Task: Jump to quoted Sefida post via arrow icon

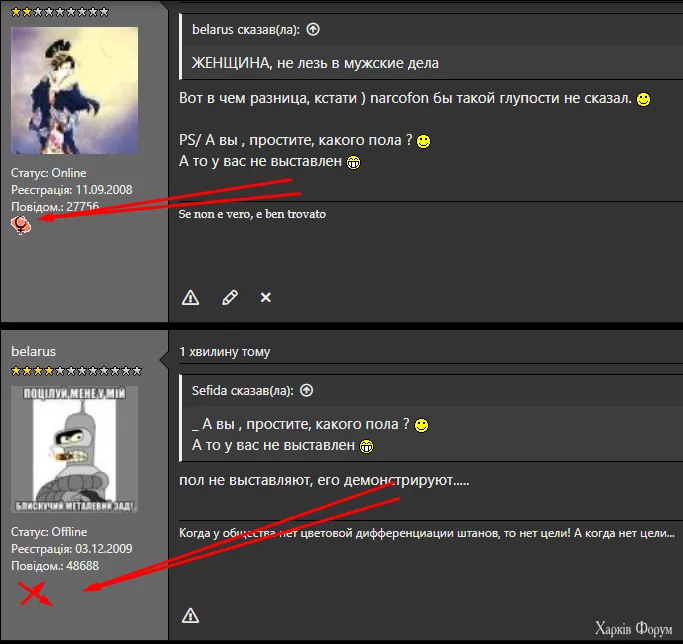Action: point(307,390)
